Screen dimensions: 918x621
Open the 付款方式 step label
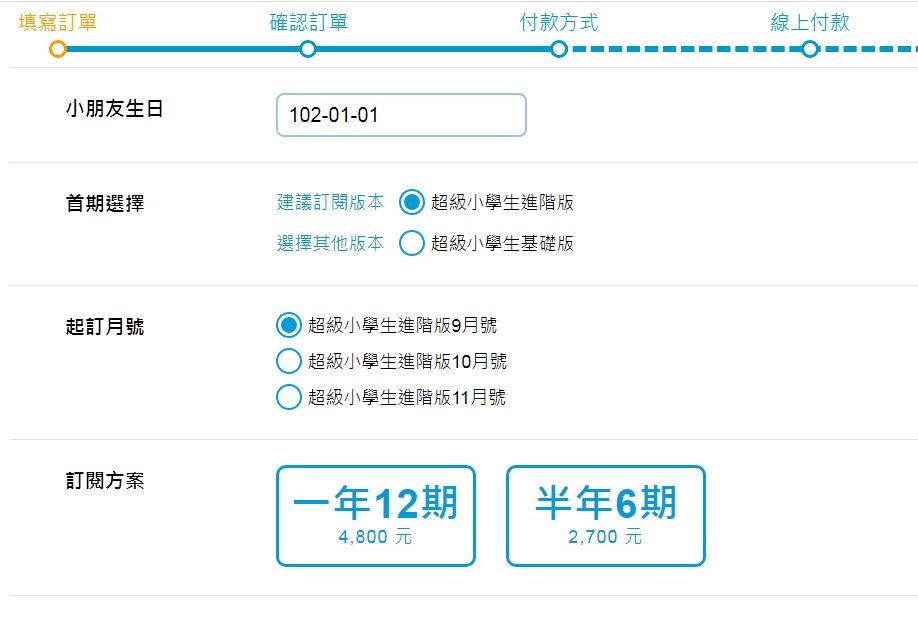click(559, 22)
